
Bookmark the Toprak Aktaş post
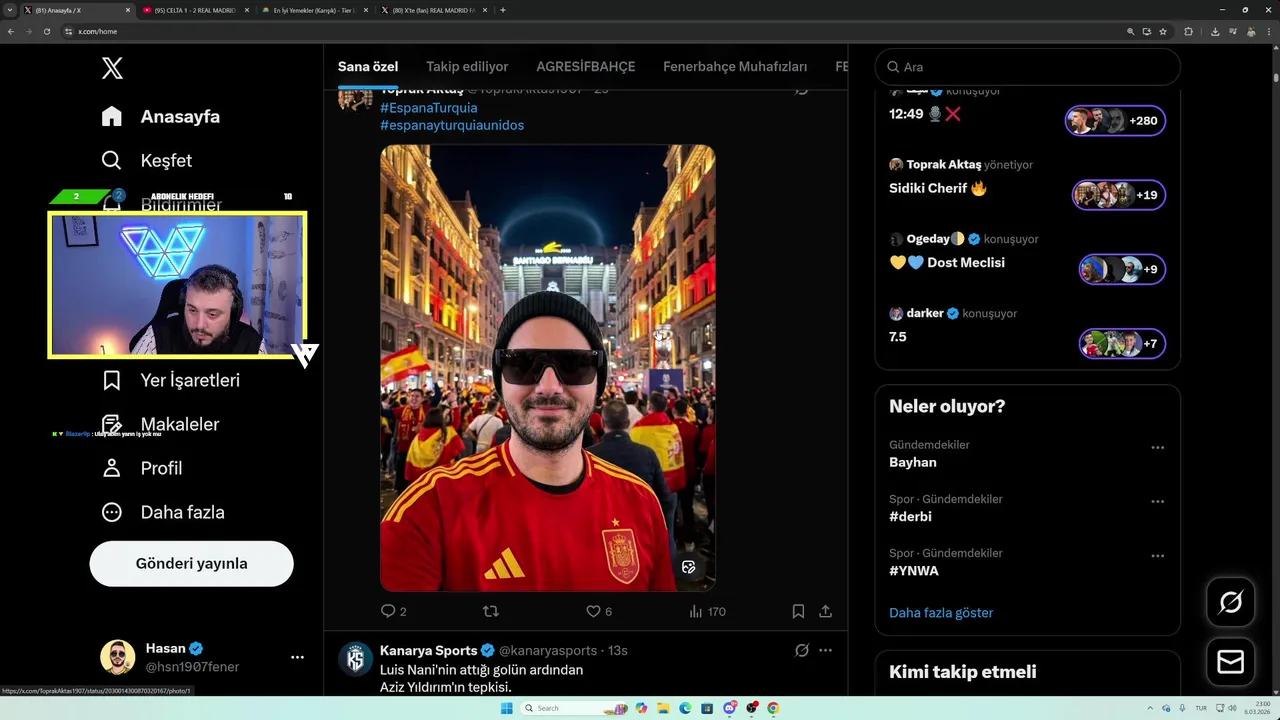798,611
